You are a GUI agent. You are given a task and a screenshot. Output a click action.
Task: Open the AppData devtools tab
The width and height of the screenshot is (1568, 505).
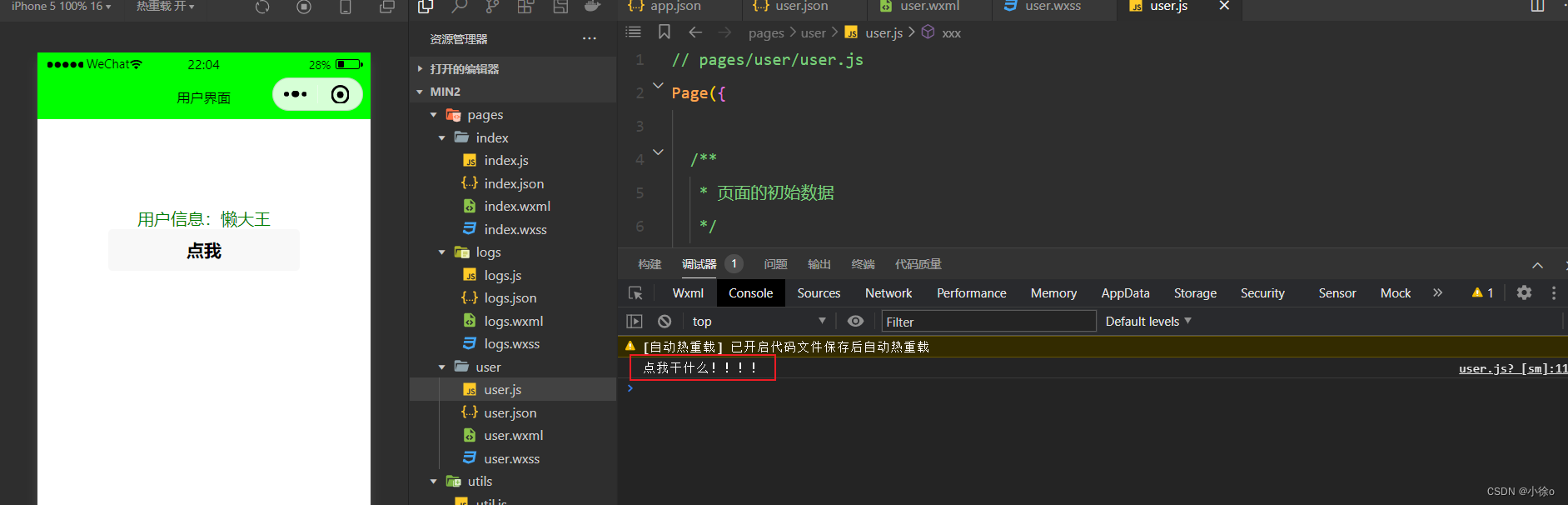coord(1125,293)
